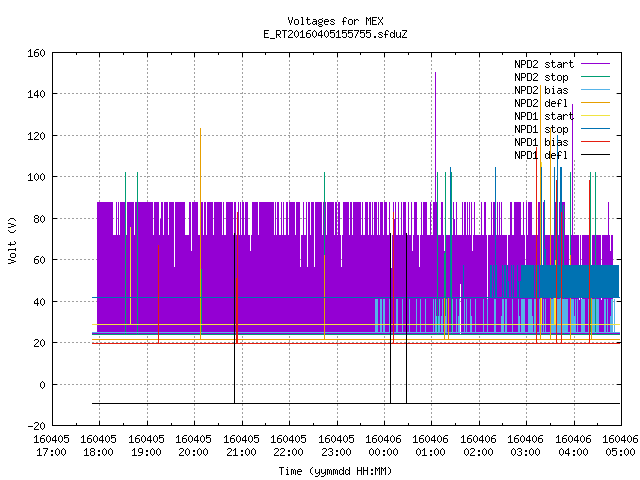
Task: Click the x-axis tick label '160405 22:00'
Action: 288,445
